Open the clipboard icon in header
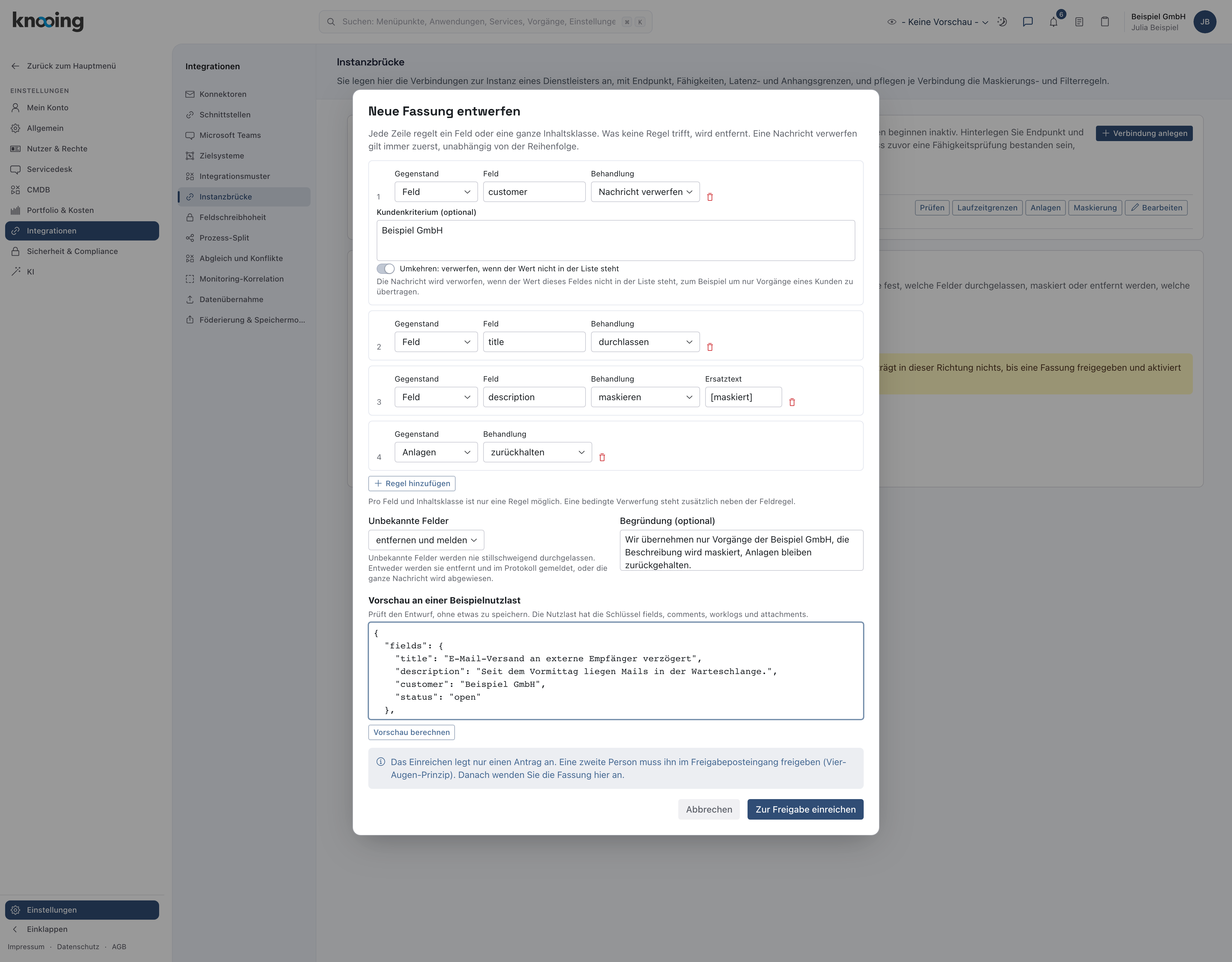 coord(1105,22)
